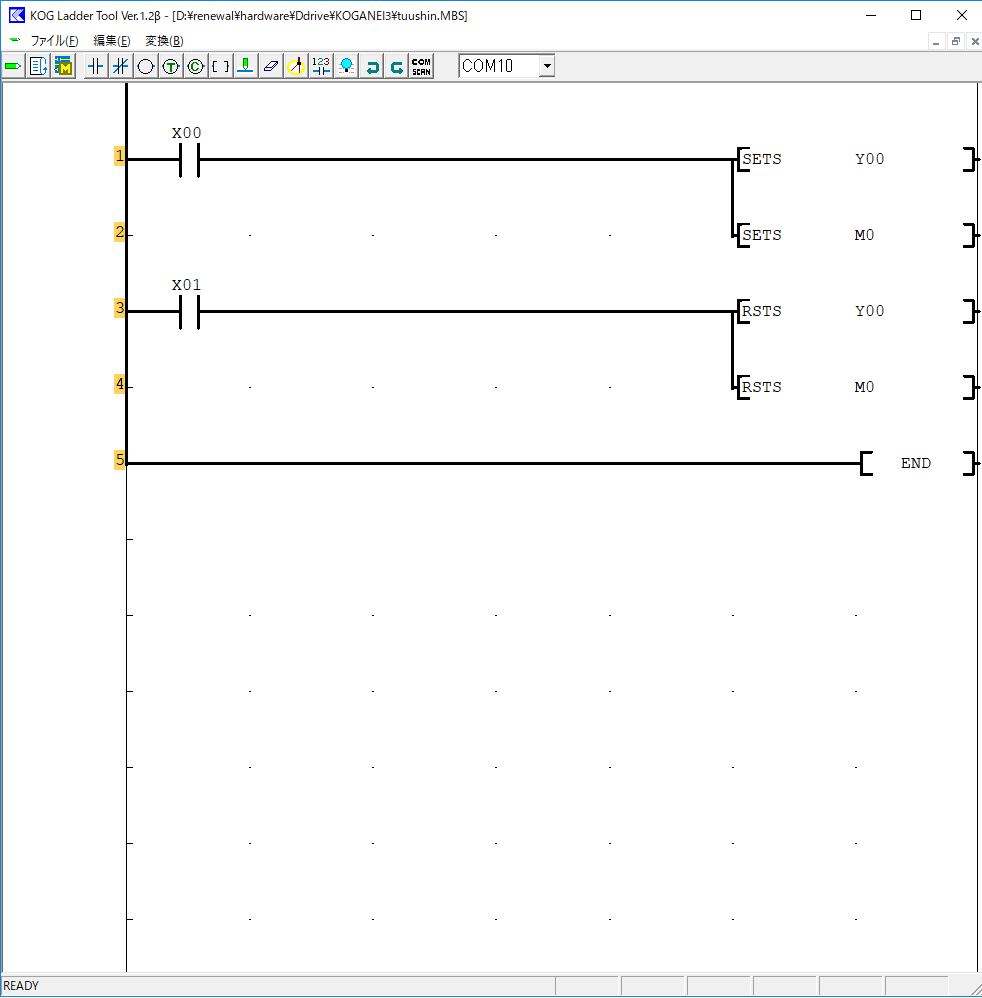Click the END instruction on rung 5
The width and height of the screenshot is (982, 998).
coord(916,463)
